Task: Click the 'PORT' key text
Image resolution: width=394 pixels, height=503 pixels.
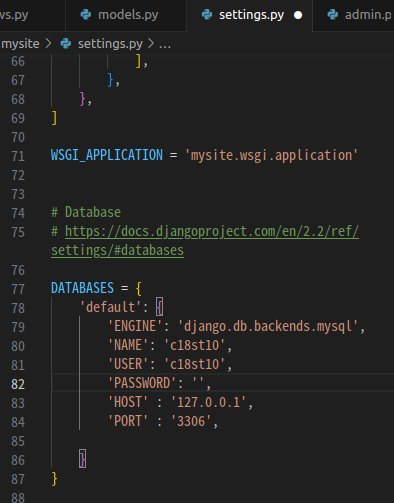Action: click(x=128, y=421)
